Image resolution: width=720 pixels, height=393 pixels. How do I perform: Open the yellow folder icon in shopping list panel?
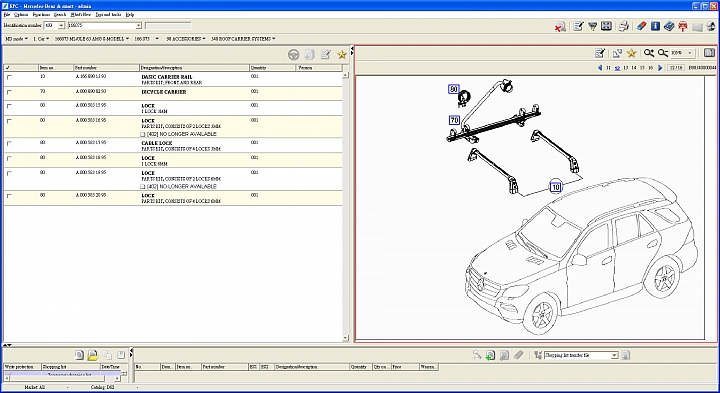[93, 355]
